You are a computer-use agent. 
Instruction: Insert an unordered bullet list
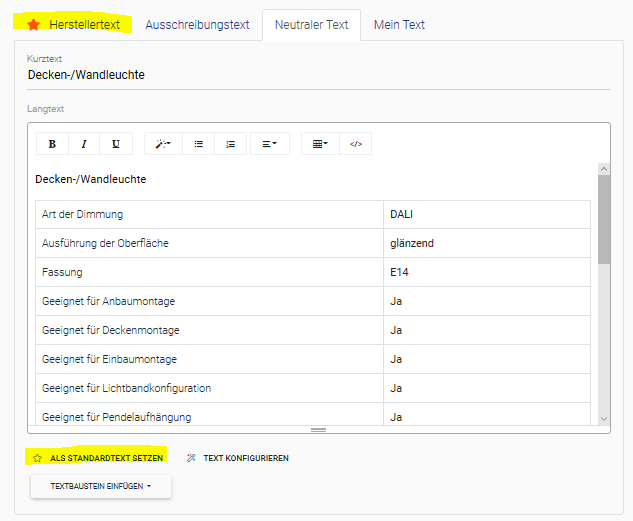pyautogui.click(x=198, y=144)
